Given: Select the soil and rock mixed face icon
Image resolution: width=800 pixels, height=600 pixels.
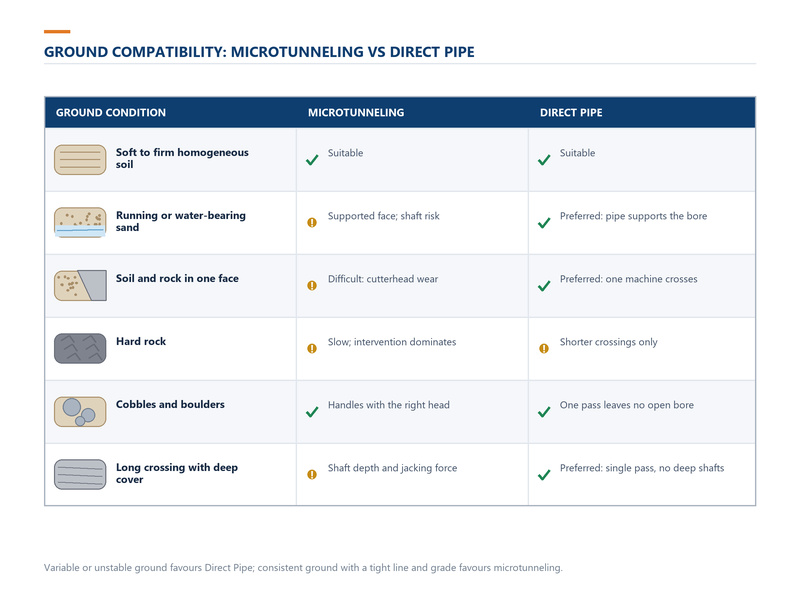Looking at the screenshot, I should point(80,285).
